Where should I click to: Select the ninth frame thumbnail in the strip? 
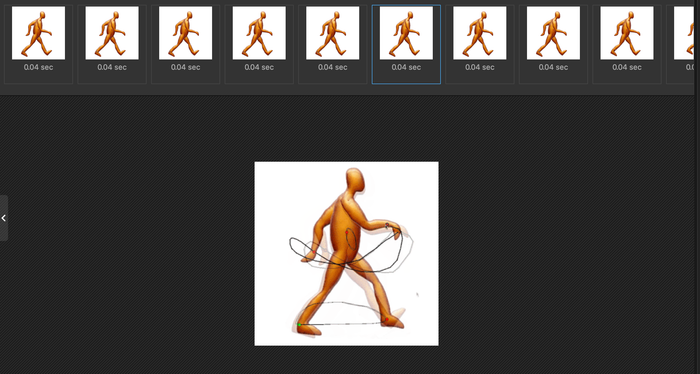[x=627, y=33]
